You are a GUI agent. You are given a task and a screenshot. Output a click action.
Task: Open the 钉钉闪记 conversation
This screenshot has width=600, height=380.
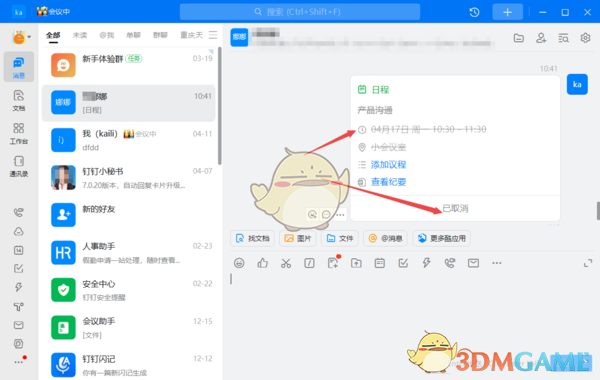click(x=129, y=365)
